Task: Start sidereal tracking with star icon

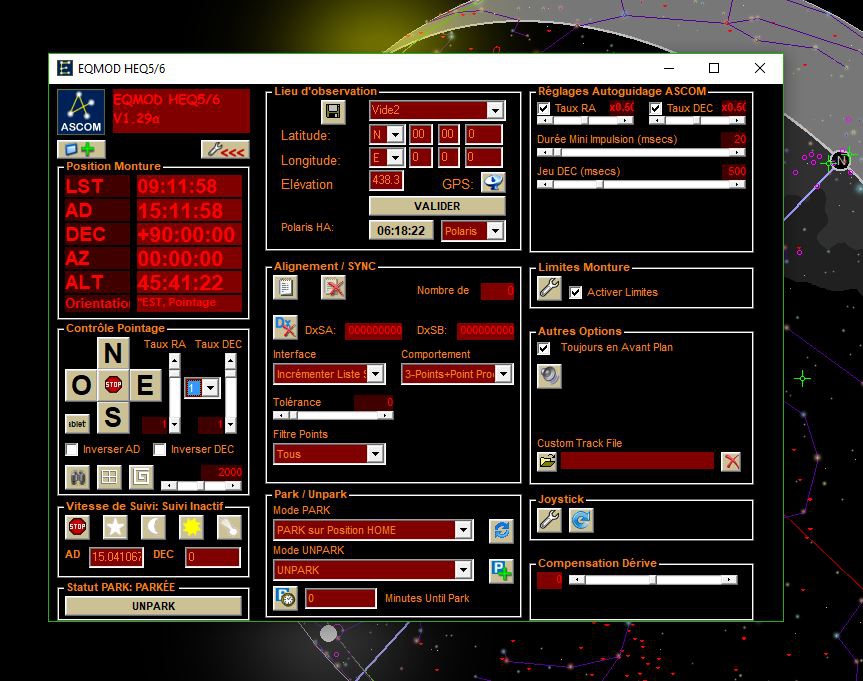Action: [x=115, y=527]
